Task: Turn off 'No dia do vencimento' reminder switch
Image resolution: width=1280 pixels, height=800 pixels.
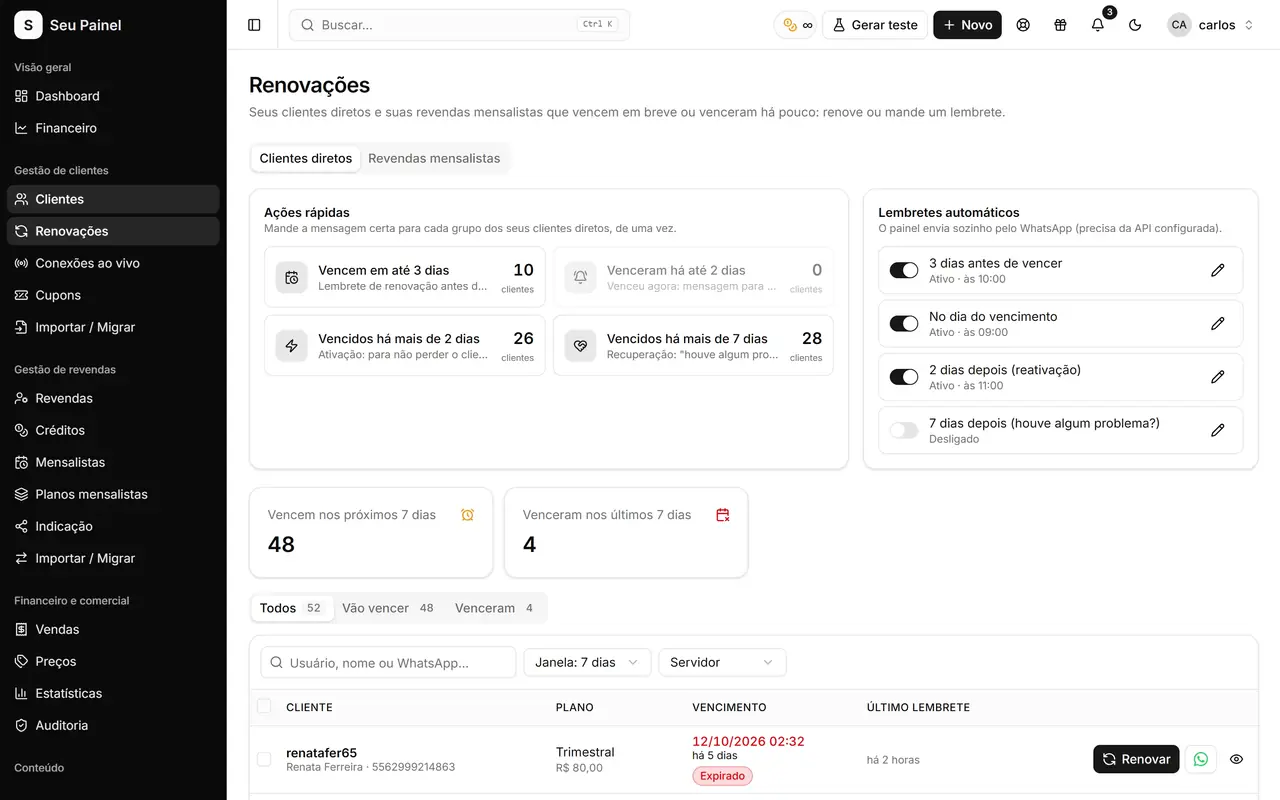Action: coord(904,323)
